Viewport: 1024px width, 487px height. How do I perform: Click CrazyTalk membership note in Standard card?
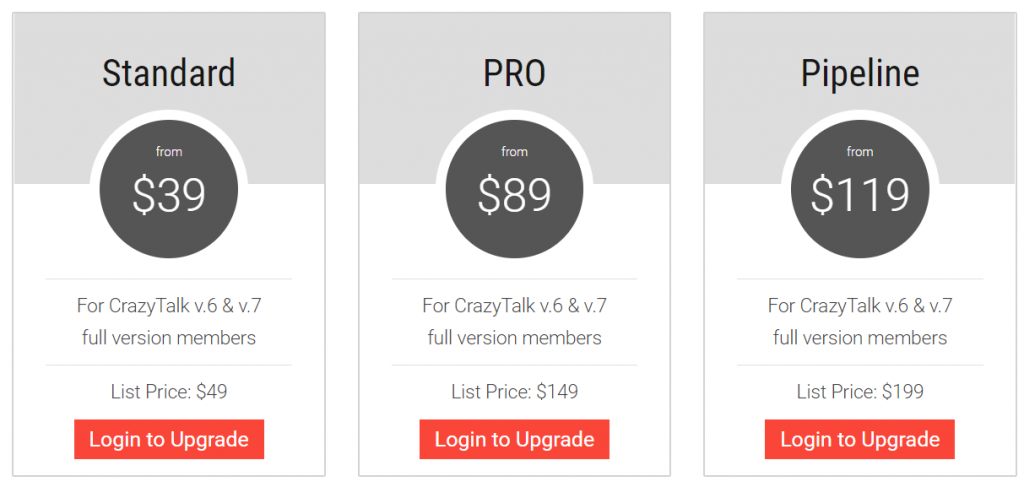click(x=168, y=321)
